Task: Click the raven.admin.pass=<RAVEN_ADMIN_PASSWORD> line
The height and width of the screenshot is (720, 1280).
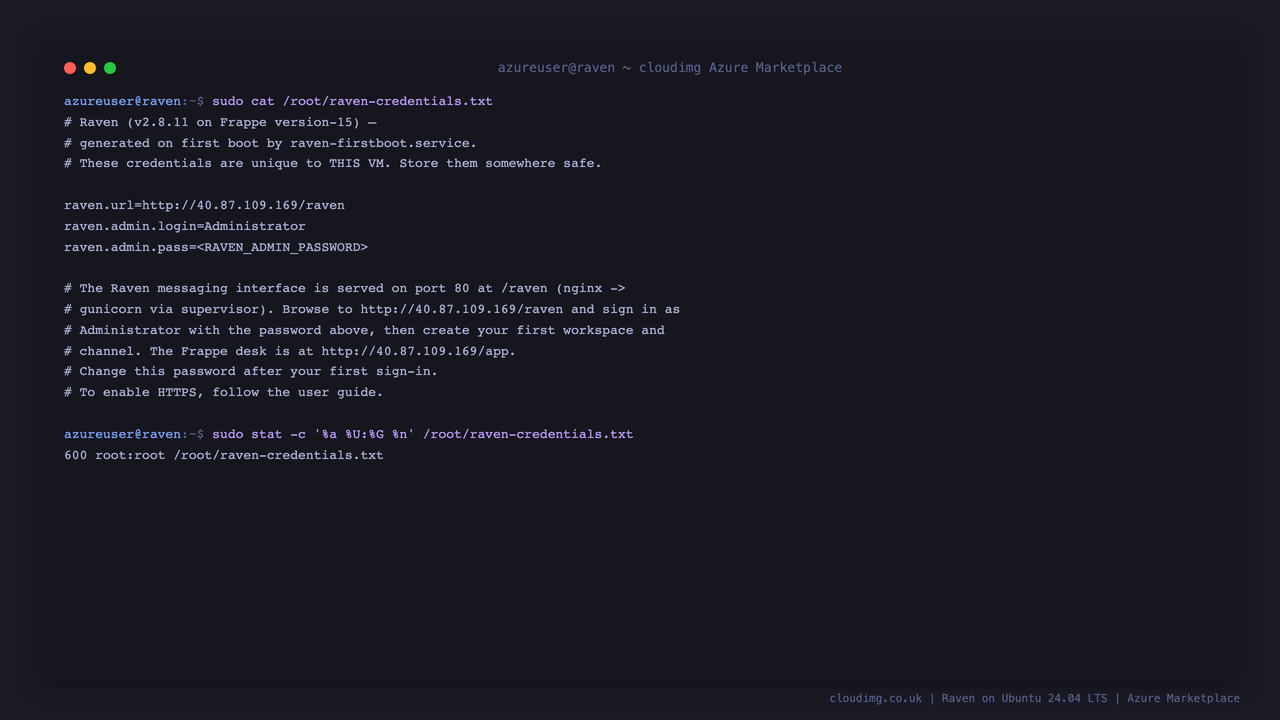Action: coord(216,247)
